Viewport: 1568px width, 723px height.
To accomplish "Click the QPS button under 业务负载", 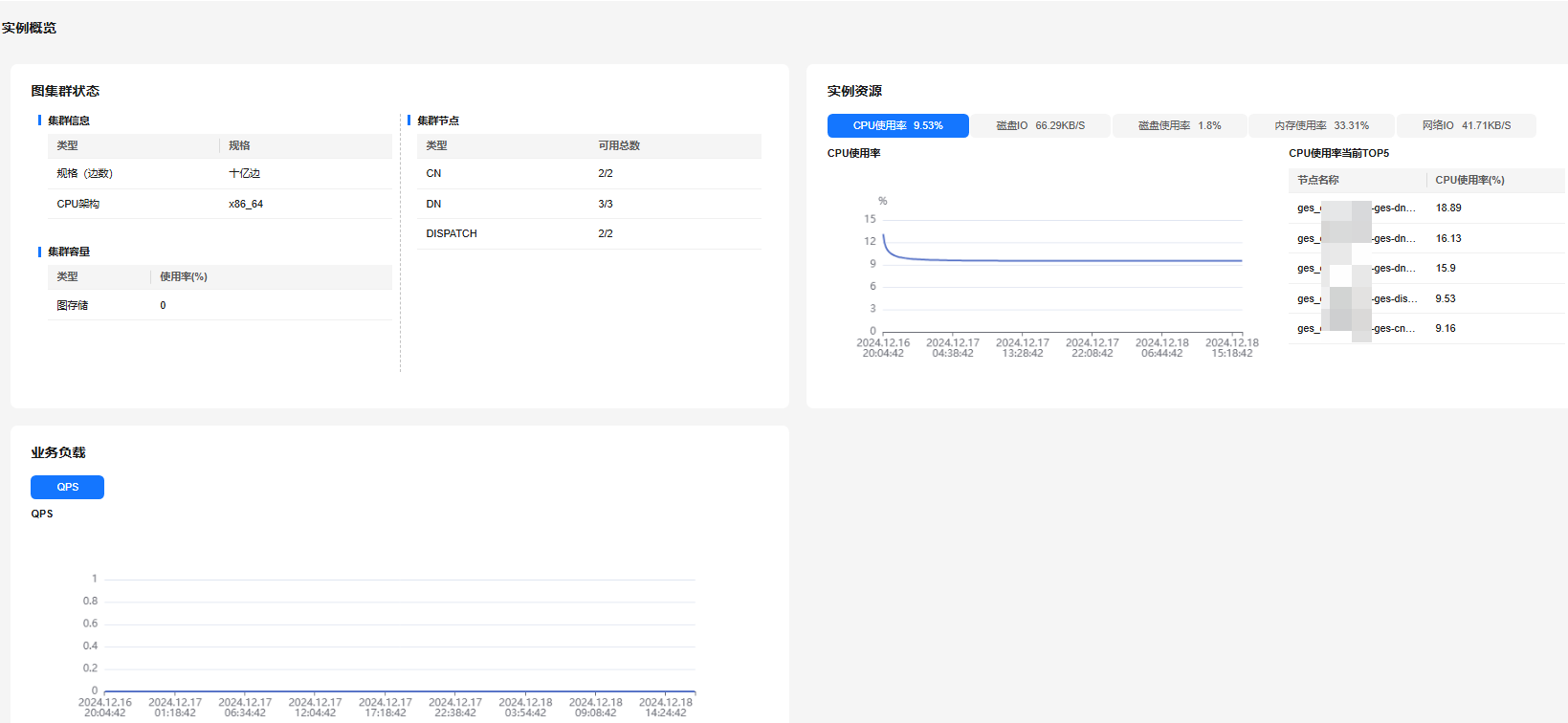I will 67,487.
